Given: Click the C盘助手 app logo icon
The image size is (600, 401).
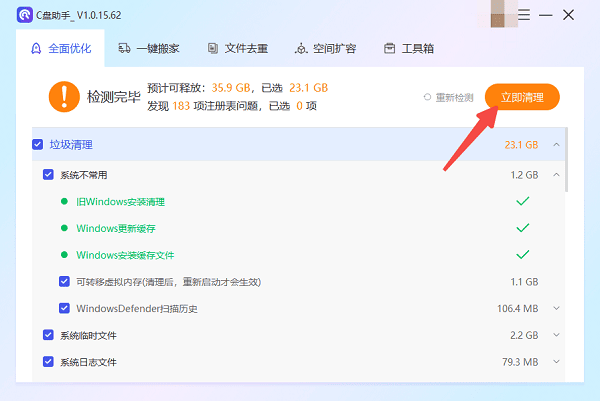Looking at the screenshot, I should click(x=24, y=15).
